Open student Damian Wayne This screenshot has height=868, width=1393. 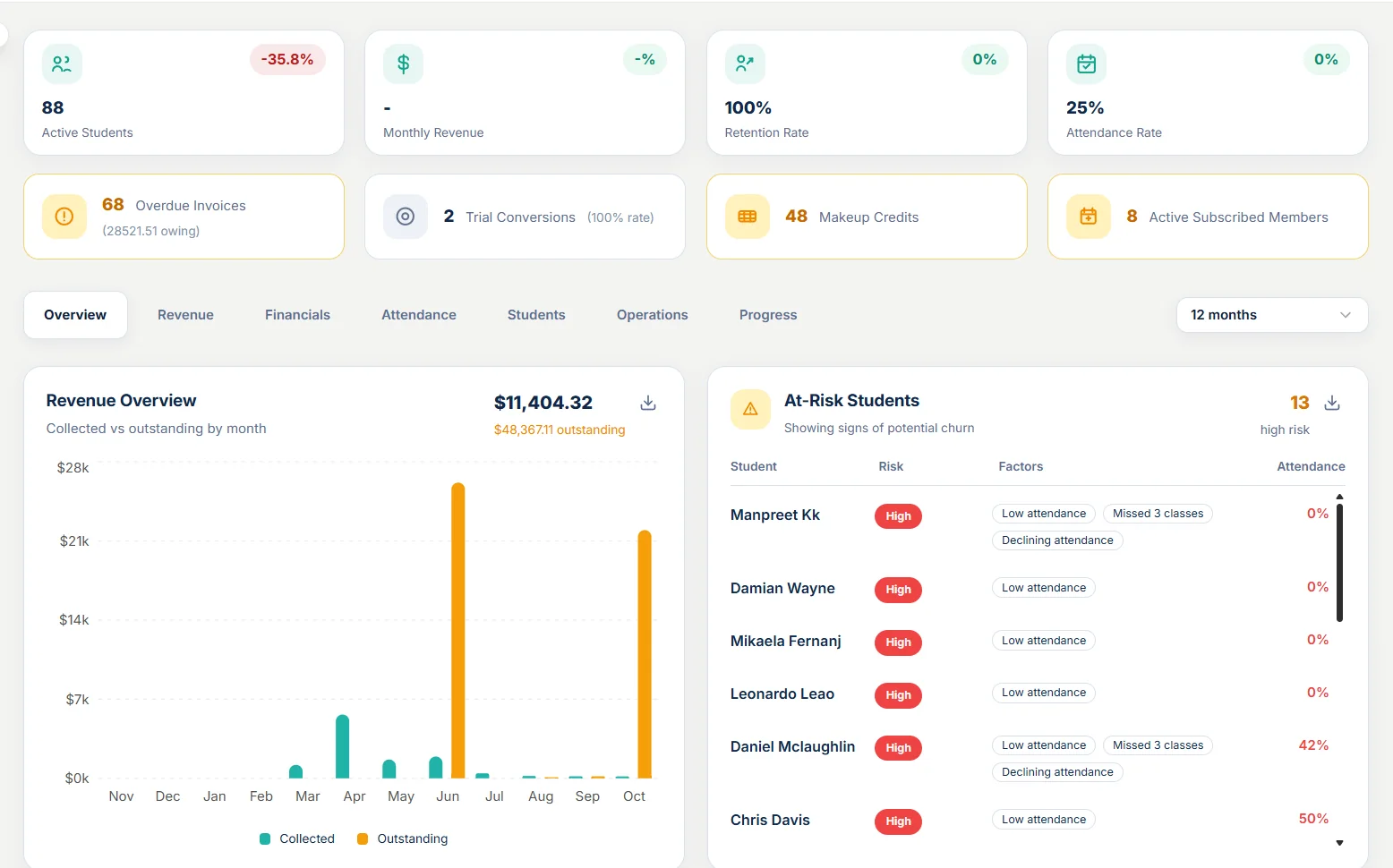click(782, 589)
